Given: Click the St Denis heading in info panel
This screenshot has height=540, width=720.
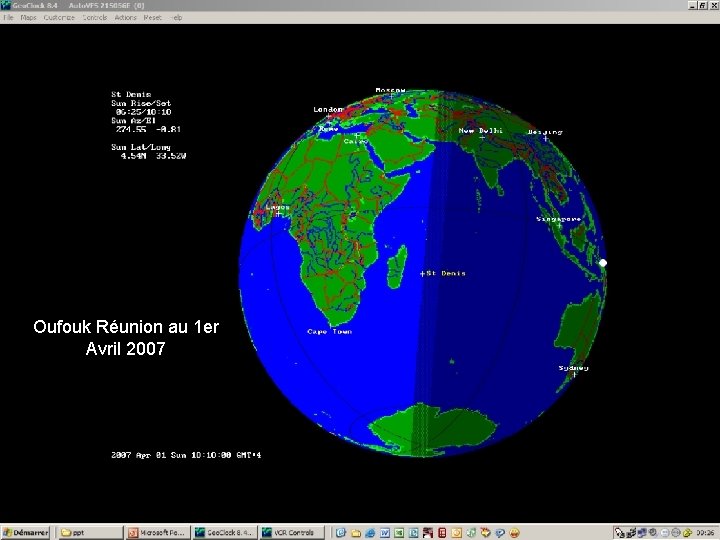Looking at the screenshot, I should (131, 94).
